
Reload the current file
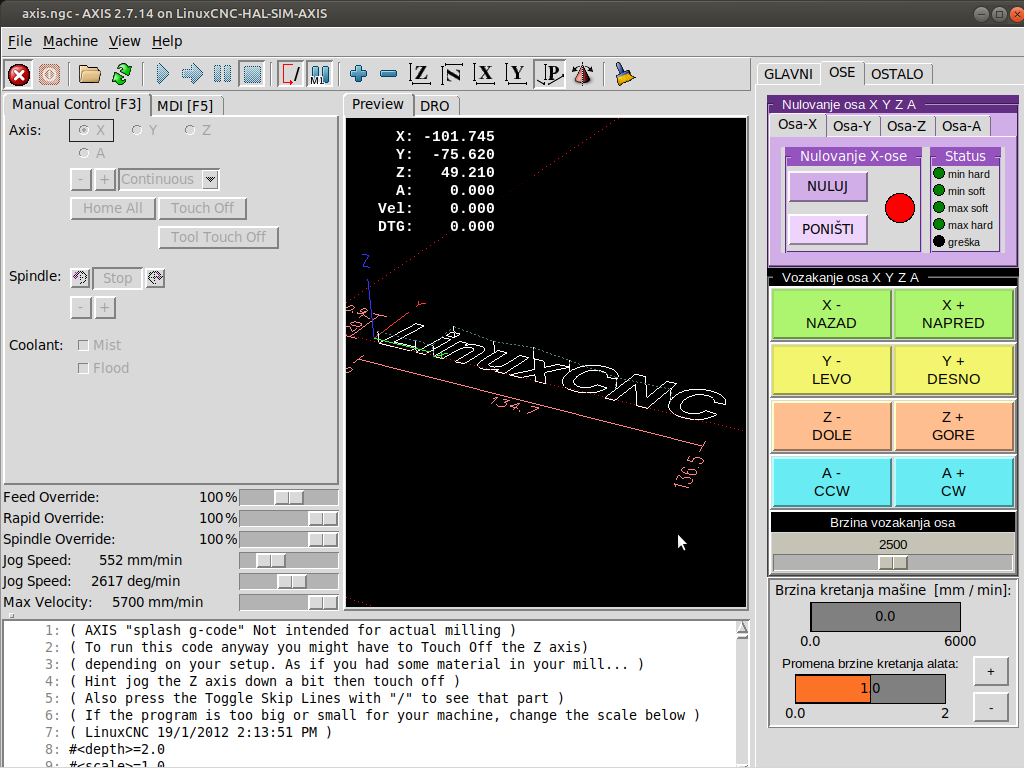click(121, 74)
